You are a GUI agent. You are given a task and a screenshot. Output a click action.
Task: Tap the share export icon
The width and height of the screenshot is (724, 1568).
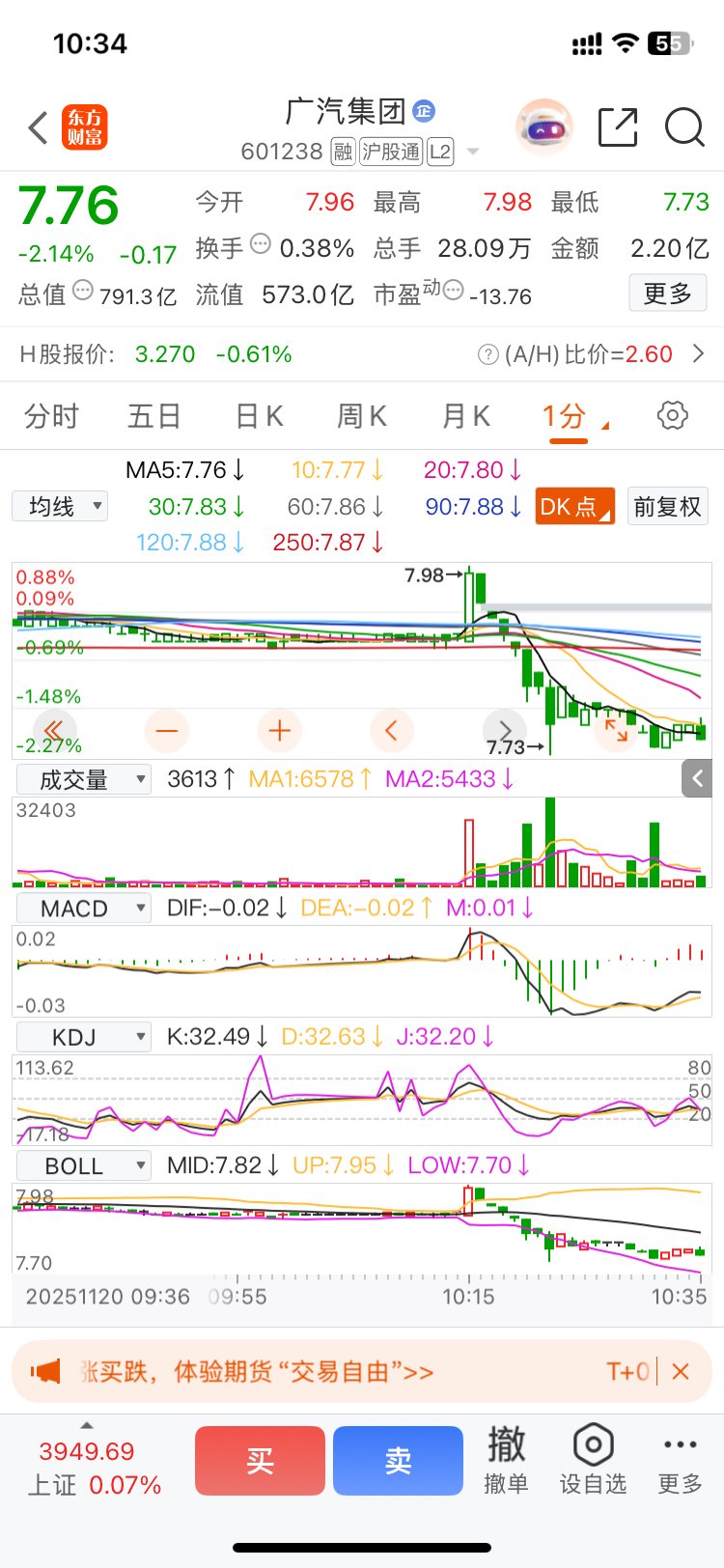(618, 126)
